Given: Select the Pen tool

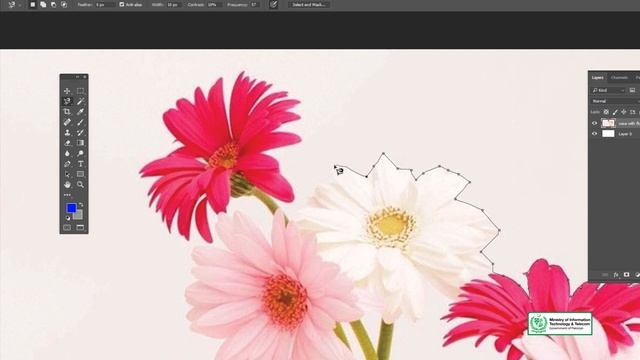Looking at the screenshot, I should 67,164.
